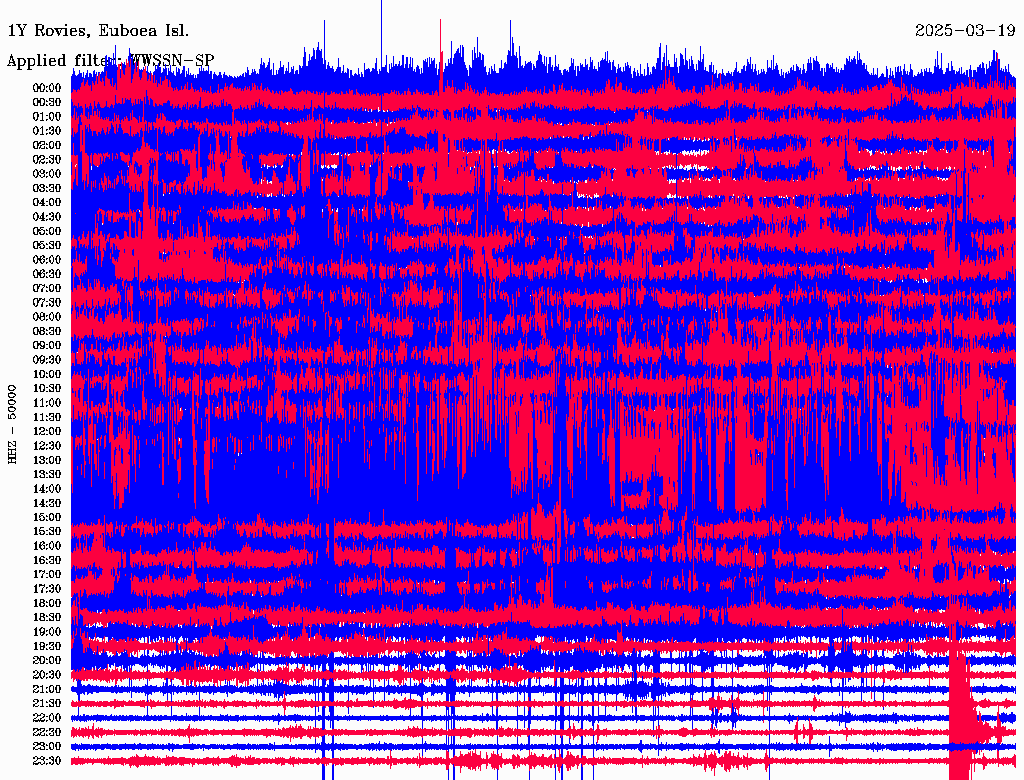Click the large red seismic event near 22:00
The image size is (1024, 780).
pos(964,712)
